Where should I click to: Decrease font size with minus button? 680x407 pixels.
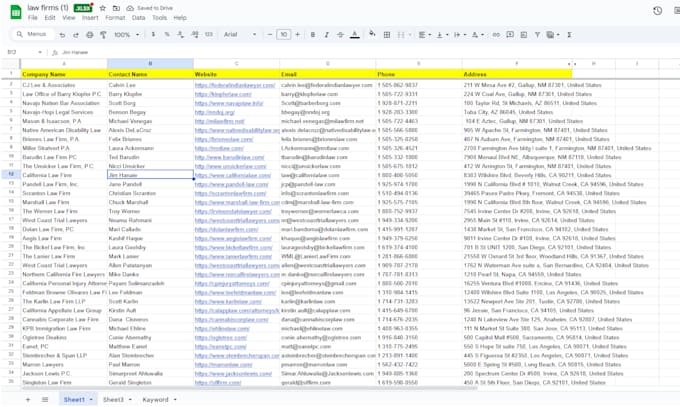(x=269, y=34)
